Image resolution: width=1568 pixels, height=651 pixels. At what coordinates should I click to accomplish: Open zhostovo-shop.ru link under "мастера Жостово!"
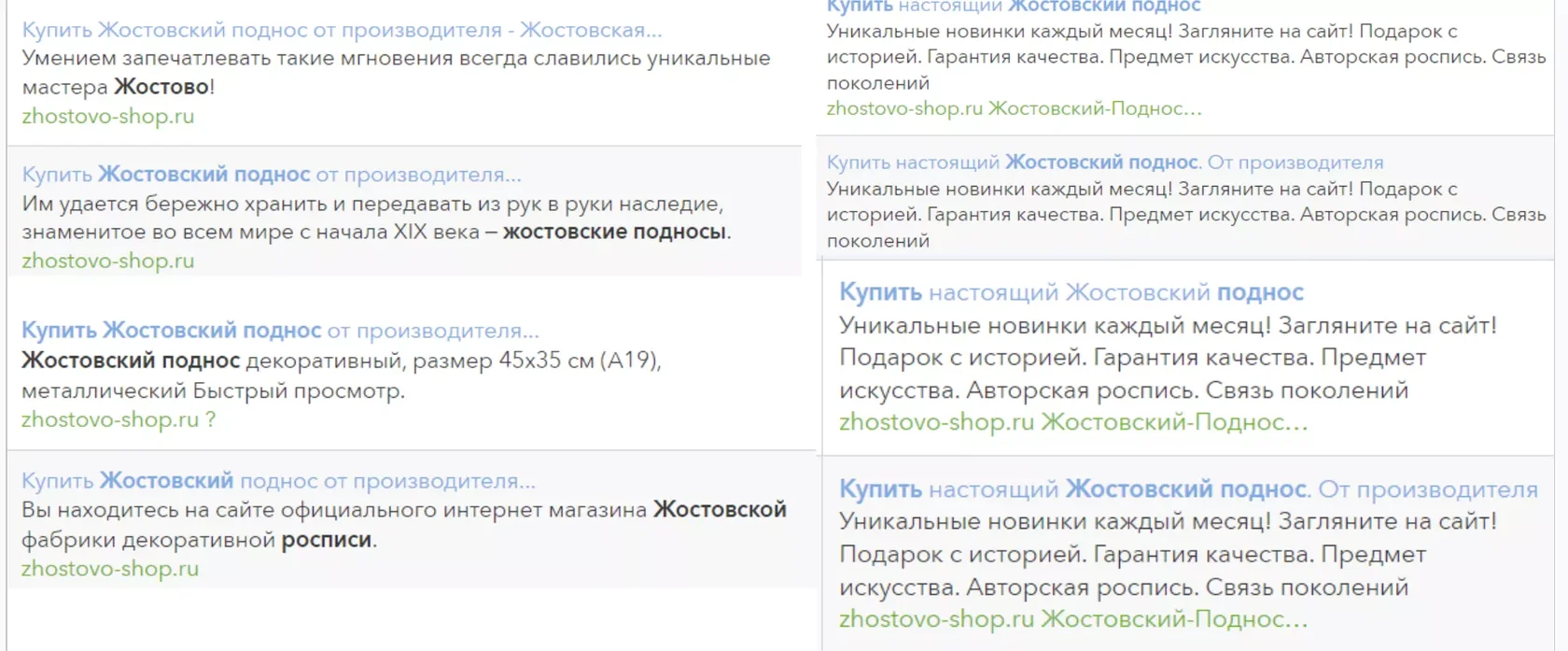pyautogui.click(x=108, y=117)
